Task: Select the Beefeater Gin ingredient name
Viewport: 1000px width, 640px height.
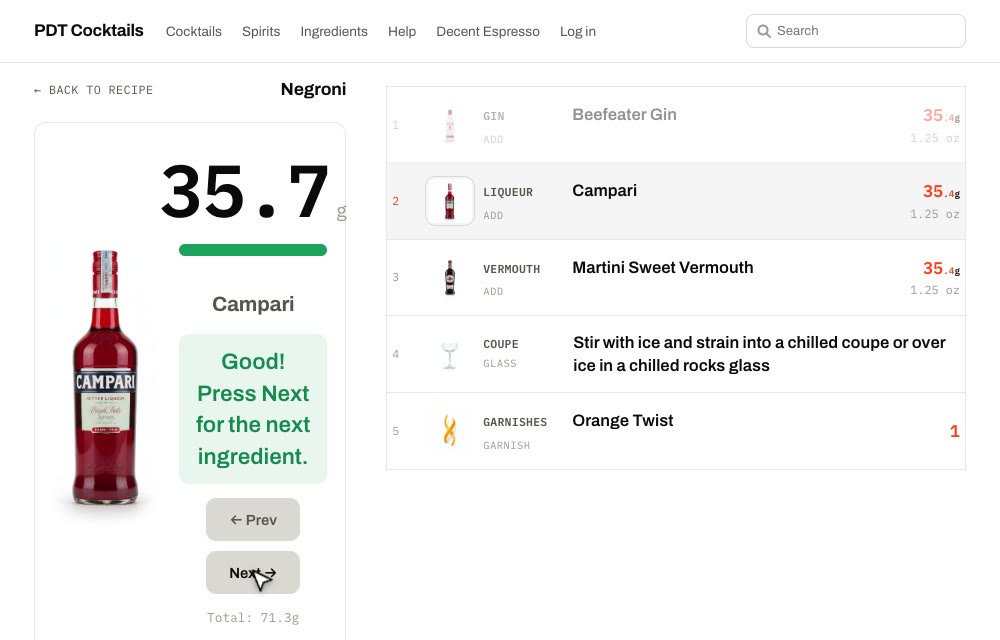Action: tap(624, 115)
